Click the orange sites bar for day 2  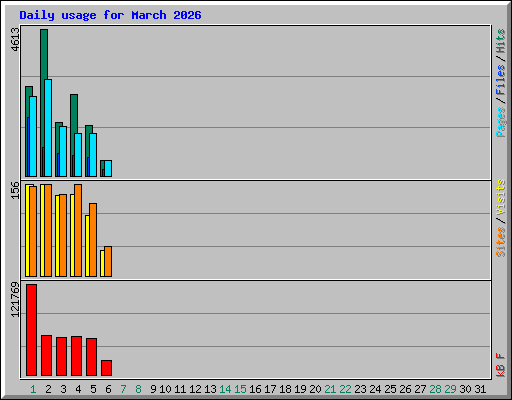point(48,230)
